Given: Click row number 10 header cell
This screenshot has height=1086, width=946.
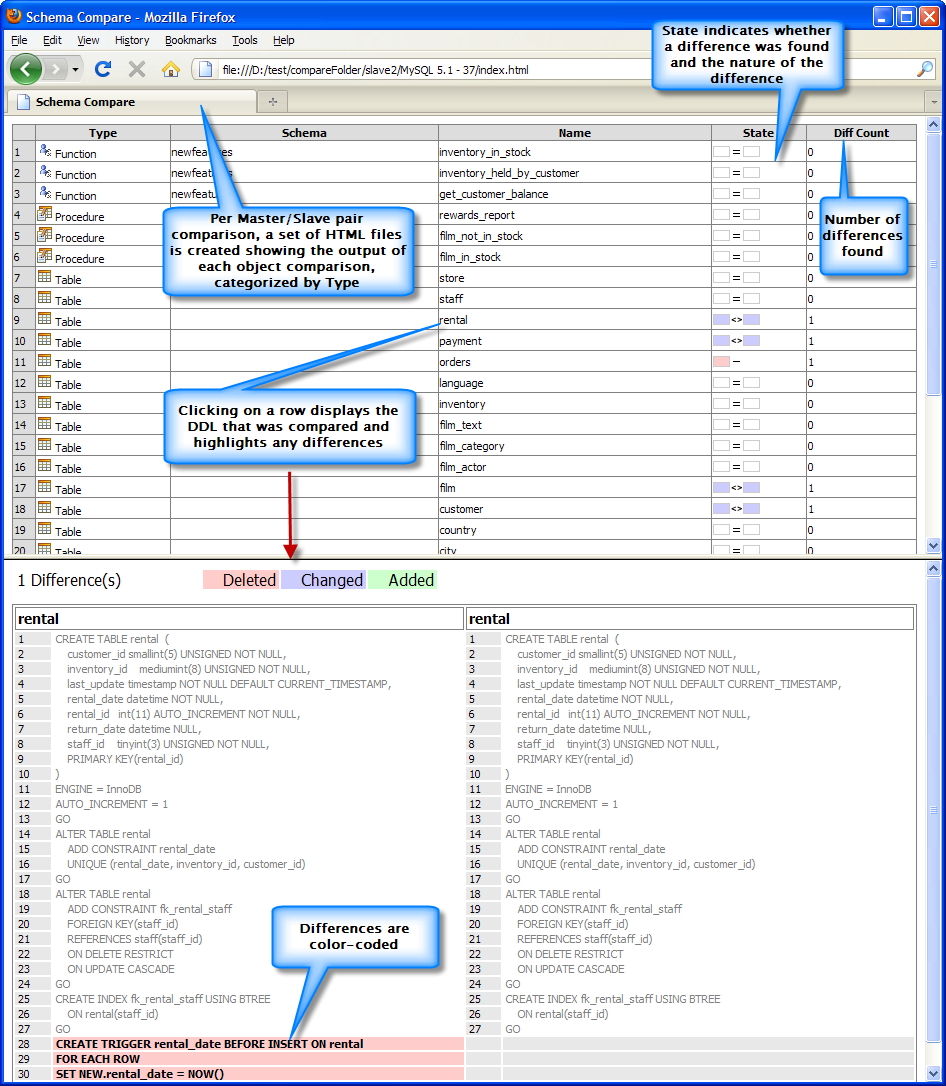Looking at the screenshot, I should [x=24, y=341].
